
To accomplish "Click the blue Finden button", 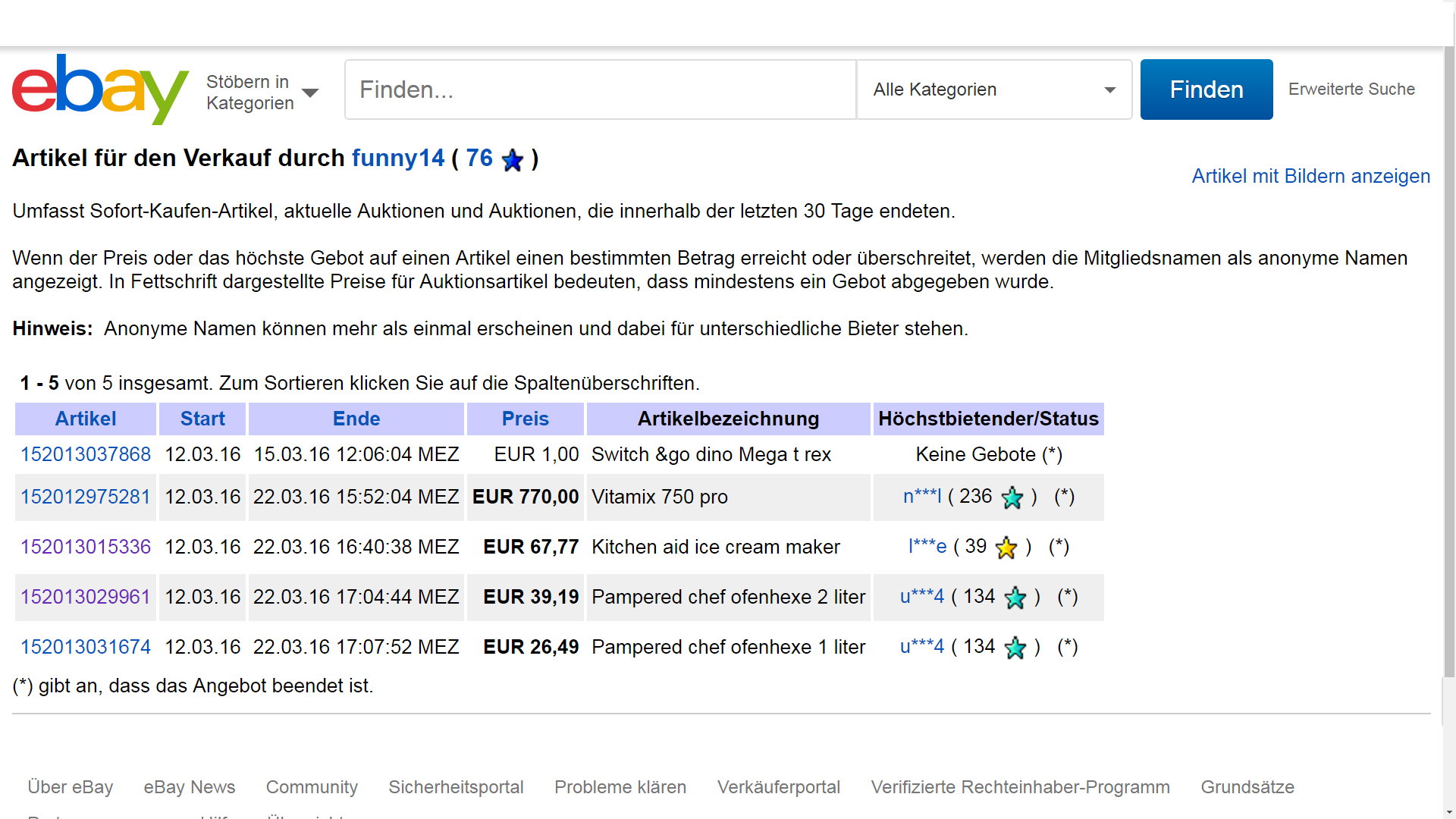I will 1207,89.
